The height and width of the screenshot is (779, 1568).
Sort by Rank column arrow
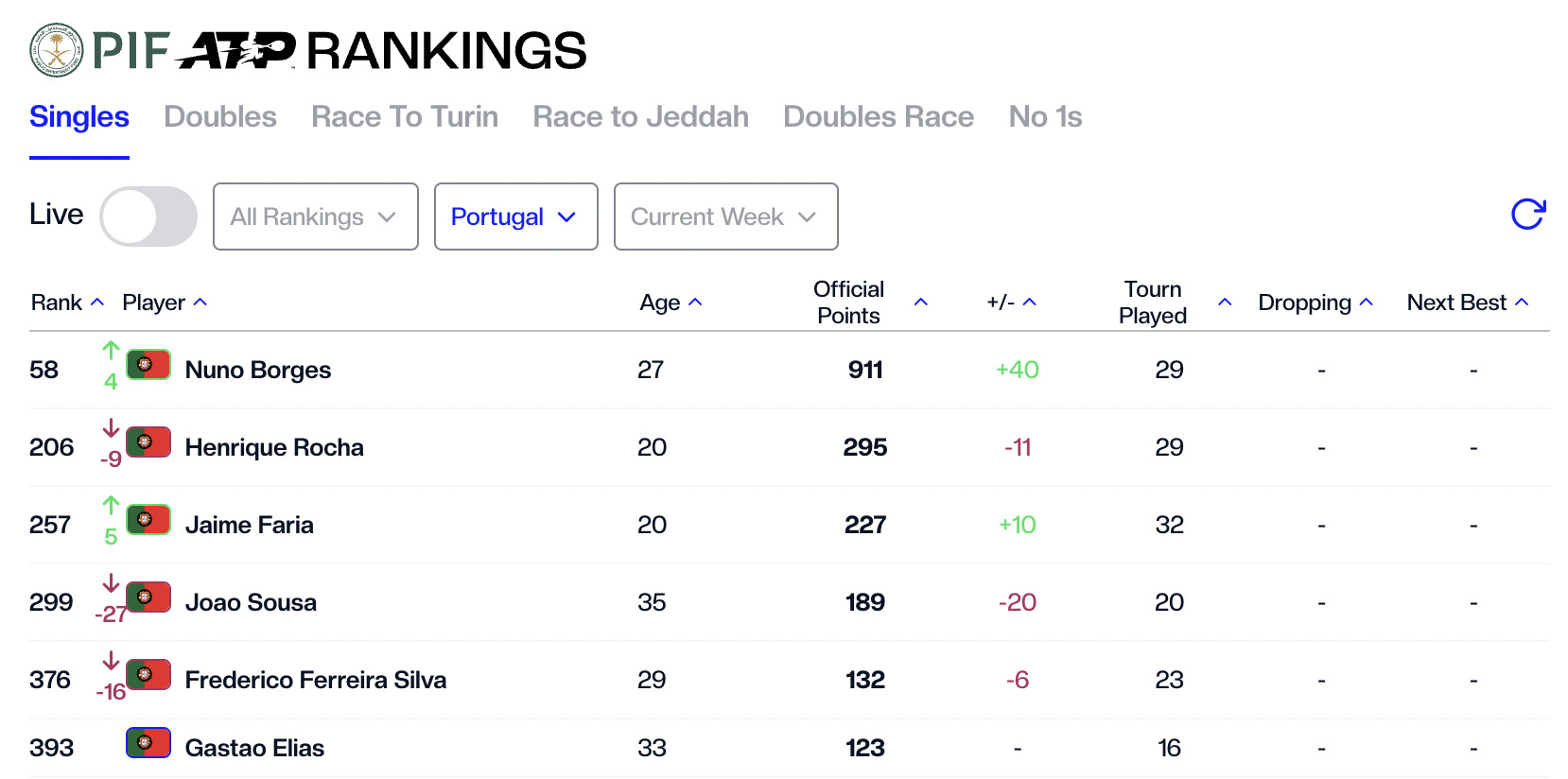pyautogui.click(x=96, y=303)
